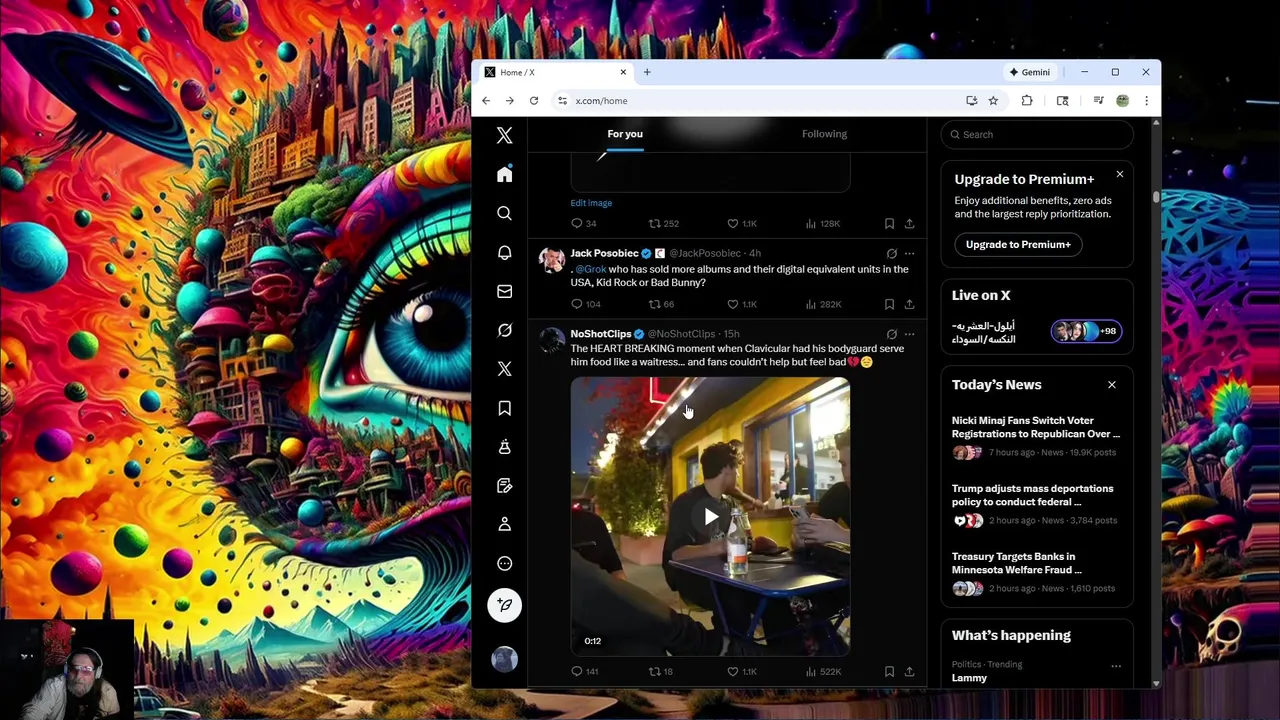Image resolution: width=1280 pixels, height=720 pixels.
Task: Click Grok action icon on Jack Posobiec post
Action: tap(891, 254)
